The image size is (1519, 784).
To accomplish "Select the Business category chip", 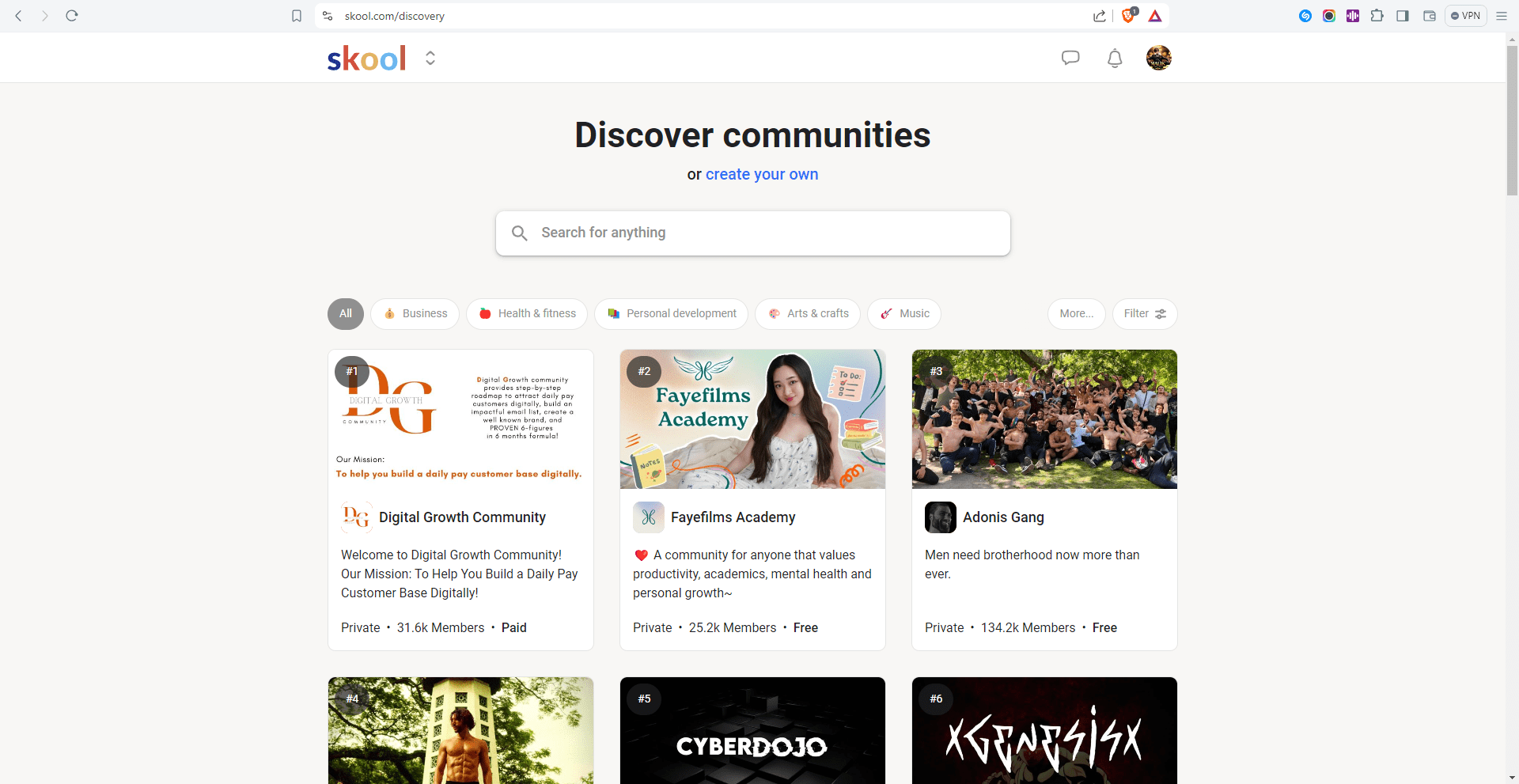I will 415,313.
